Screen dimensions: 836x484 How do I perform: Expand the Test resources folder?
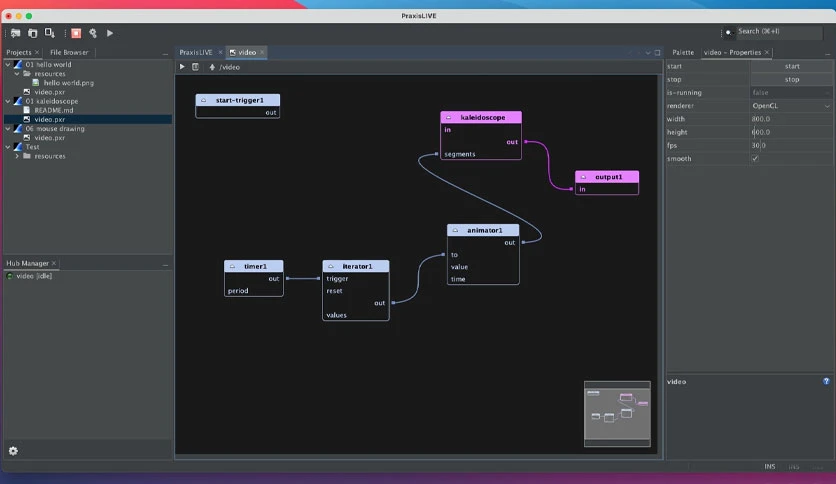pos(17,156)
